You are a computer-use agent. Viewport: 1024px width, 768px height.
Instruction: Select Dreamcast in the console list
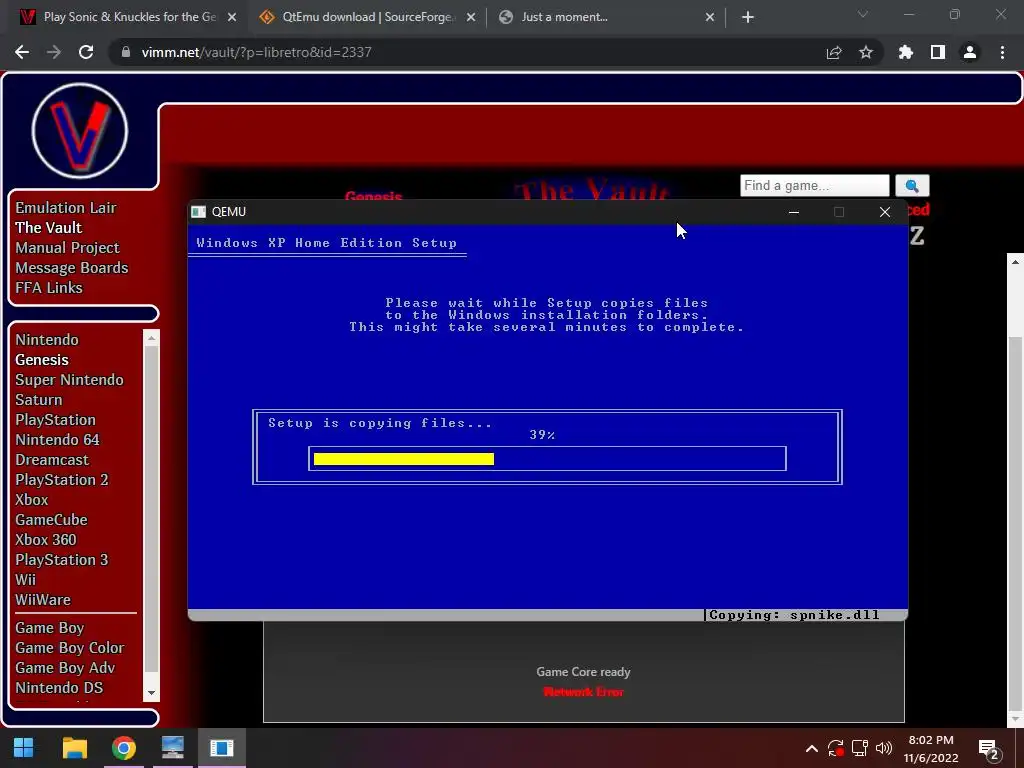pos(52,460)
